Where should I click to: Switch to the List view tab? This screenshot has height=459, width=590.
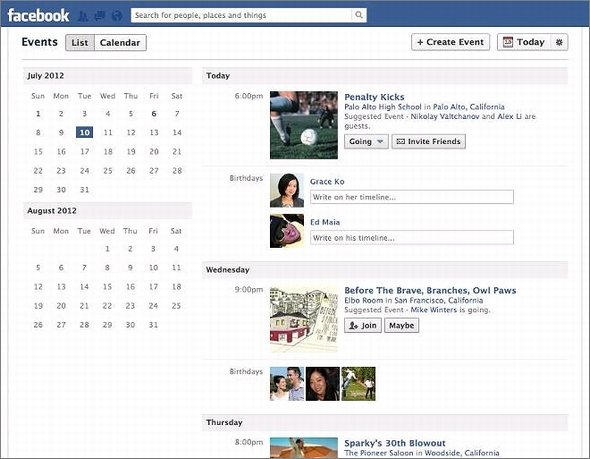(80, 43)
